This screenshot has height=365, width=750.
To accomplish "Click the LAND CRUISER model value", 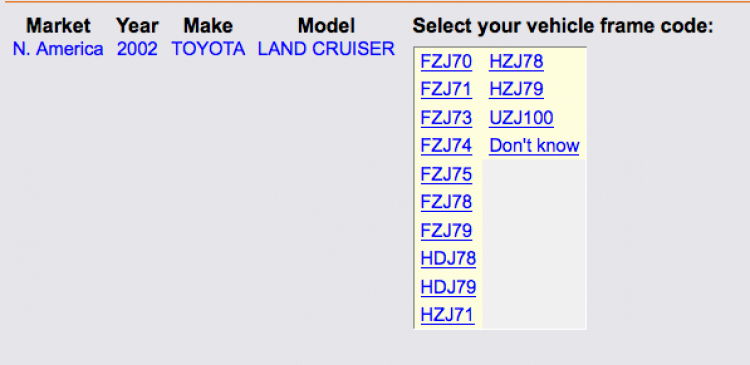I will 326,49.
